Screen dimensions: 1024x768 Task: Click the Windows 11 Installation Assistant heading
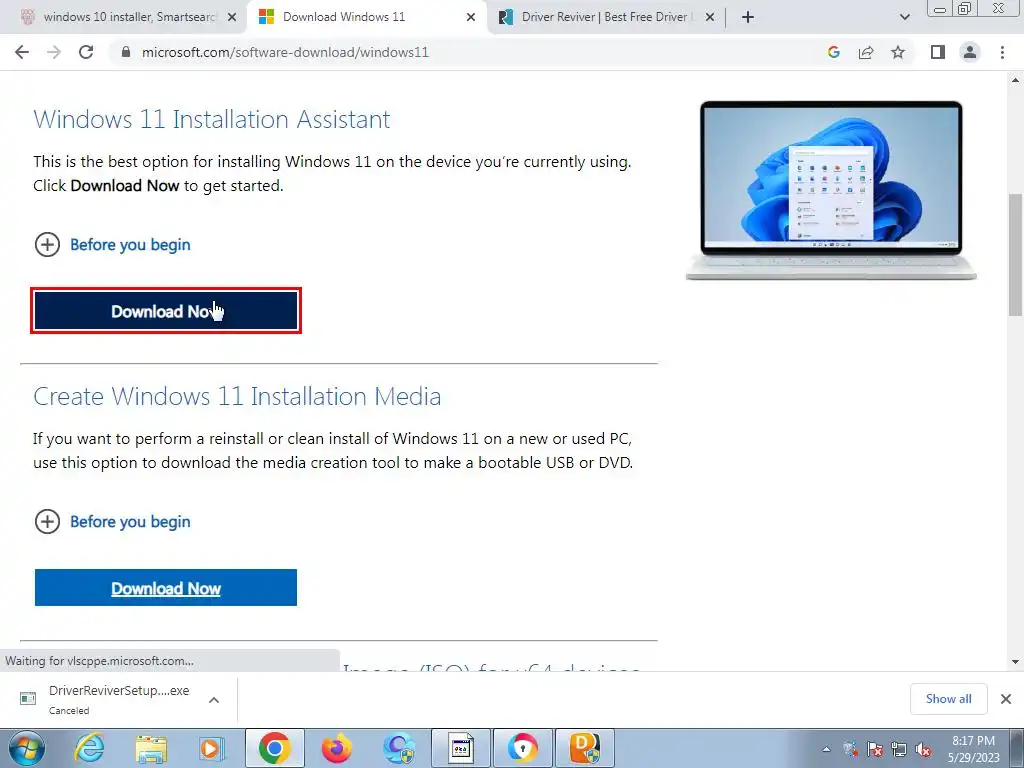click(x=212, y=120)
